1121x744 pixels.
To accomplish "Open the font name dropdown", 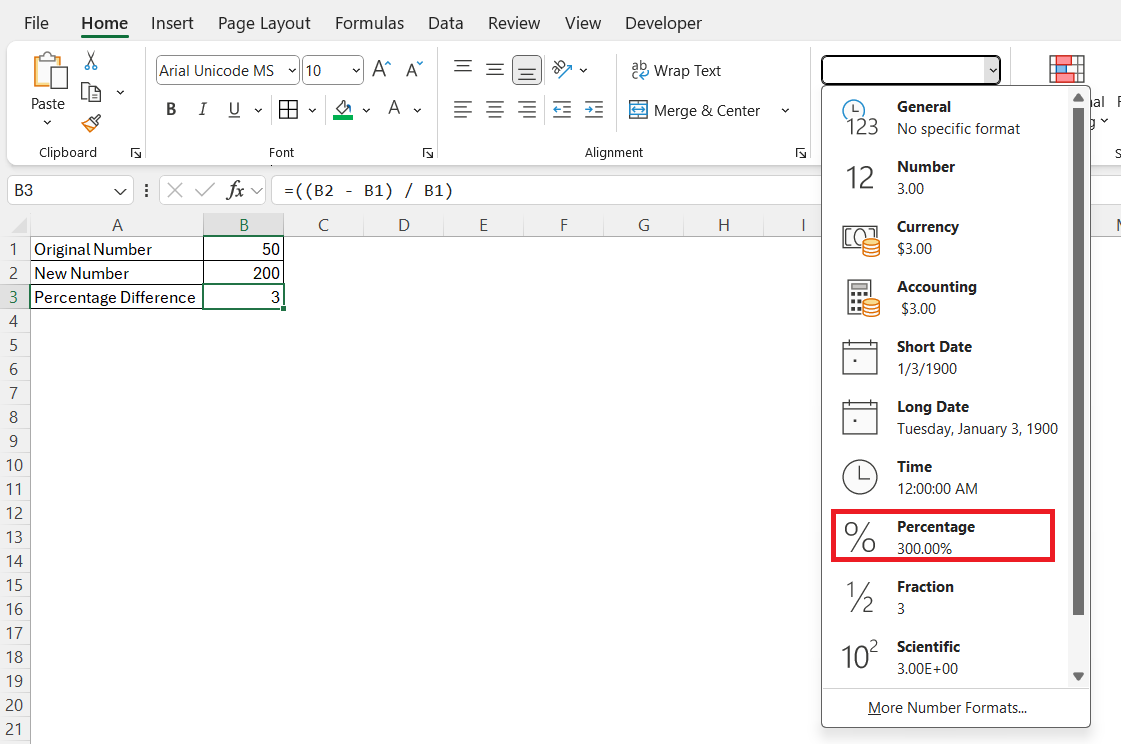I will [x=292, y=70].
